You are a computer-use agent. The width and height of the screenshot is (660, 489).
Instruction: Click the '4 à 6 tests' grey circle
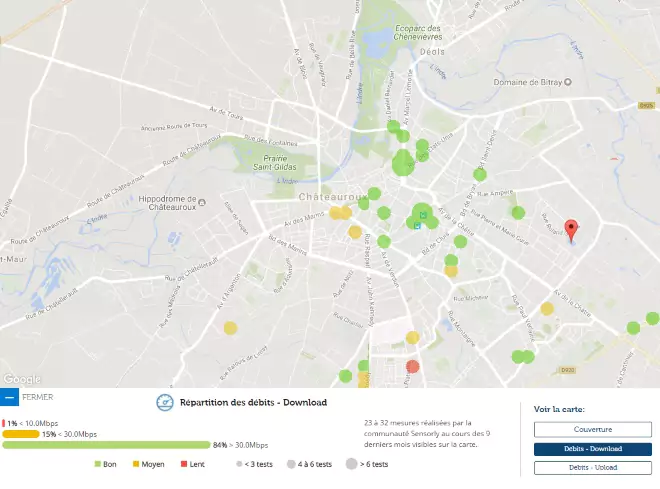coord(291,464)
